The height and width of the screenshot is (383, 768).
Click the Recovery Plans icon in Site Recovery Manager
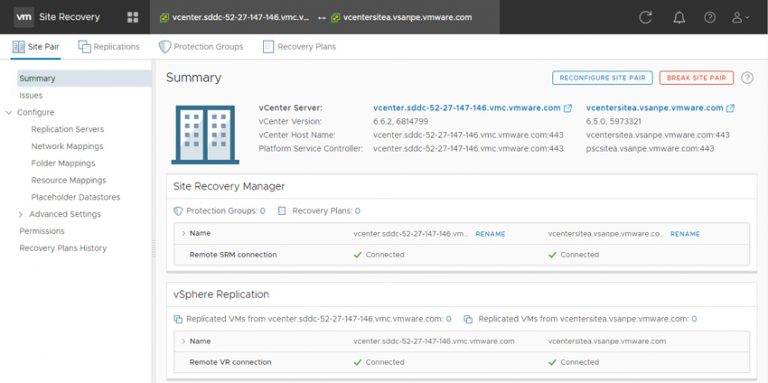point(282,211)
